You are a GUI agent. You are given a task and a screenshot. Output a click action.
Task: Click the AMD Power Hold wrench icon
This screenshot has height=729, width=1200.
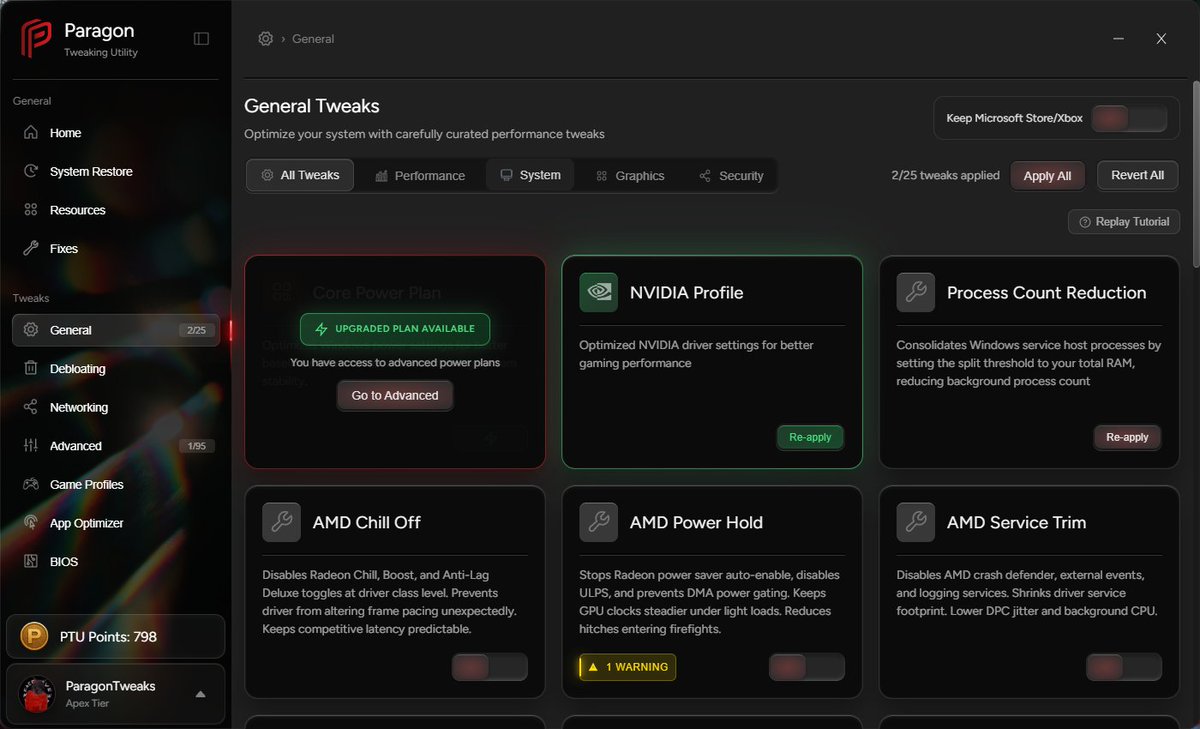(x=599, y=522)
